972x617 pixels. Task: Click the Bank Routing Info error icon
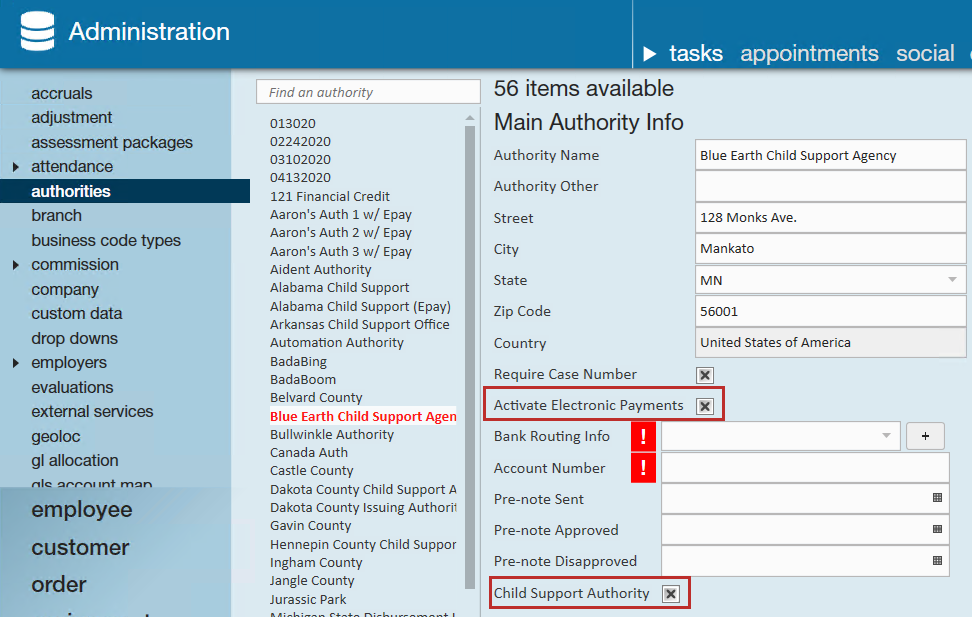tap(643, 437)
